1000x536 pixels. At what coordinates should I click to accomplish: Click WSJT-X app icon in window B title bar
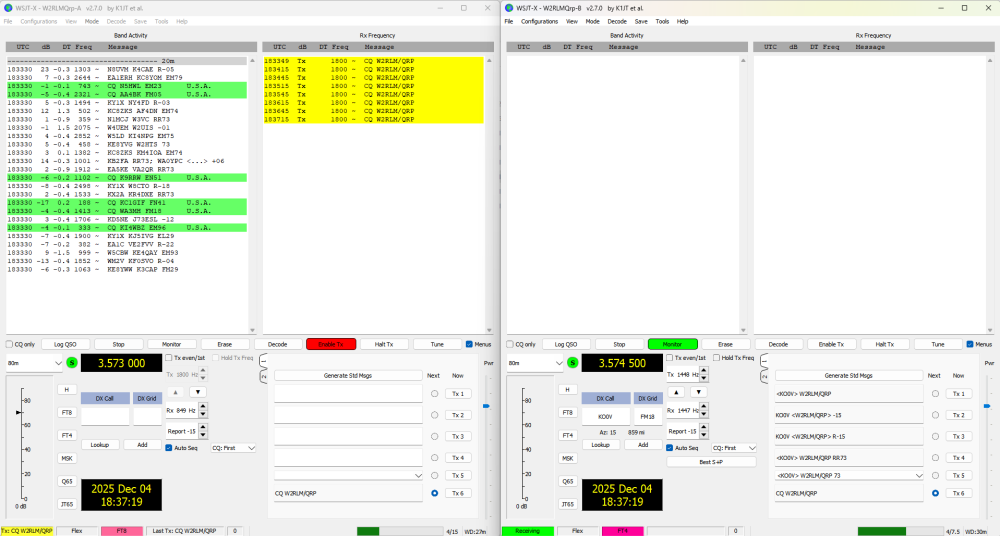[x=509, y=8]
